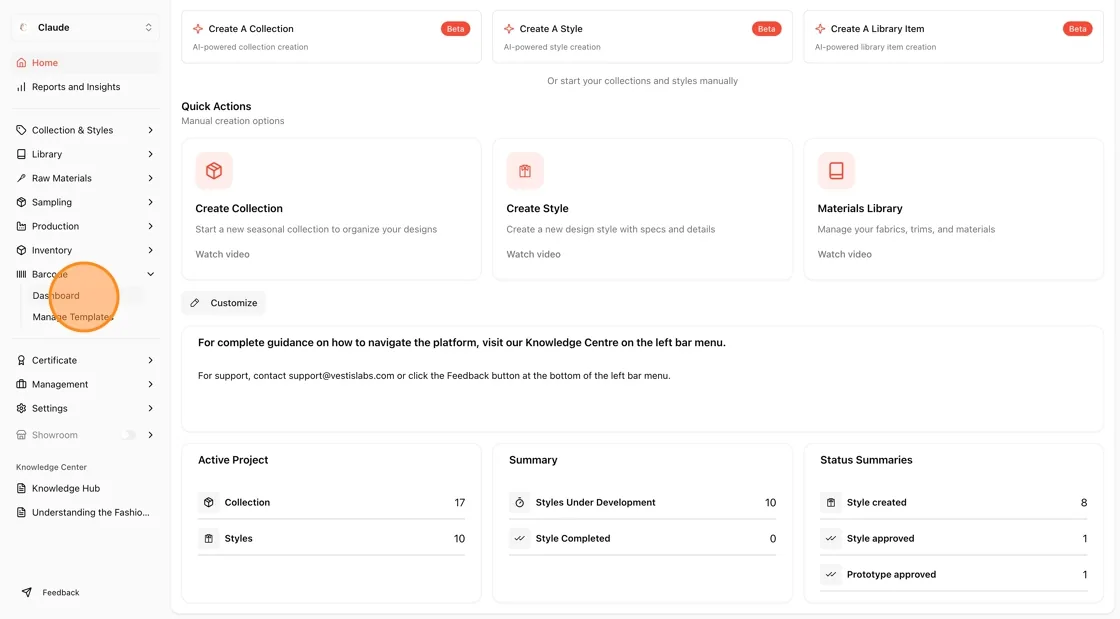This screenshot has height=619, width=1120.
Task: Click the Reports and Insights bar chart icon
Action: tap(21, 87)
